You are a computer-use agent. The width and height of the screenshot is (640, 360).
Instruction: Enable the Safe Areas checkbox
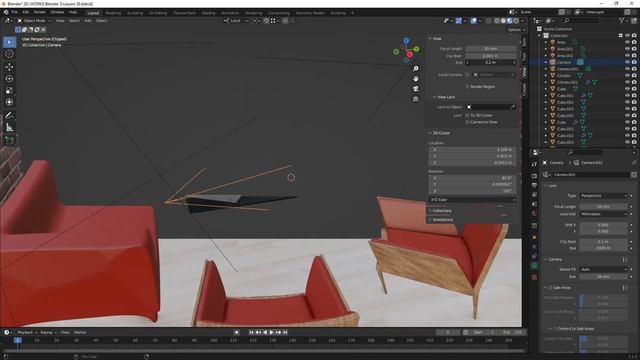coord(550,288)
